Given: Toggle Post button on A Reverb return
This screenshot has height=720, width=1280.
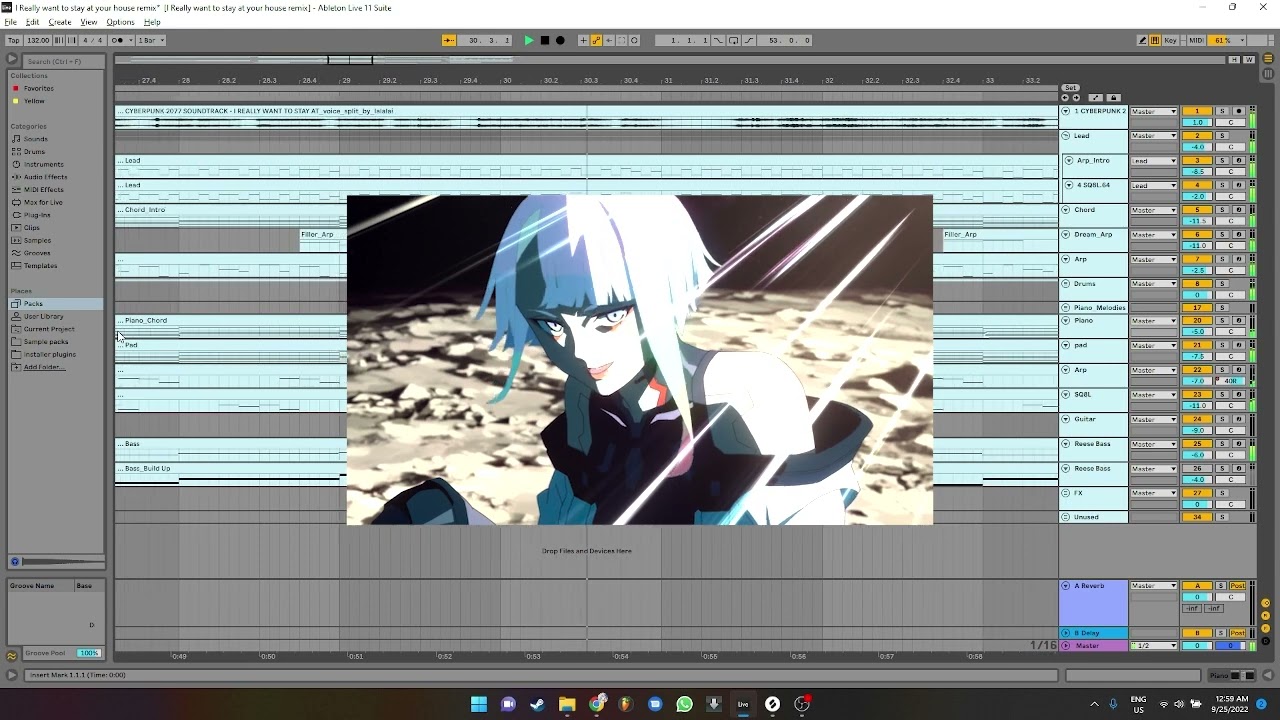Looking at the screenshot, I should pos(1238,586).
